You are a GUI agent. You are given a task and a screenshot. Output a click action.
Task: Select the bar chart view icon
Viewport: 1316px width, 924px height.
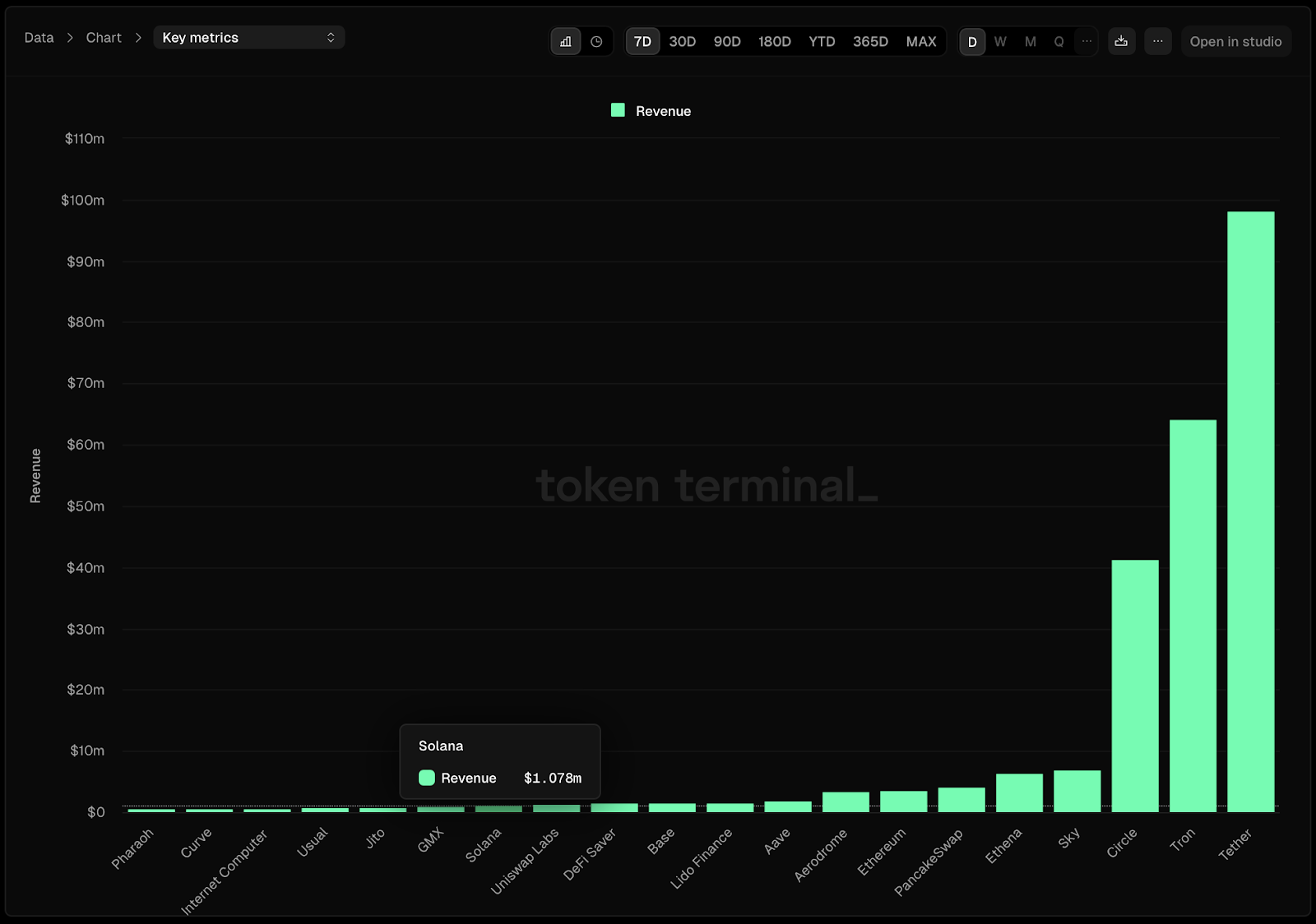coord(566,40)
